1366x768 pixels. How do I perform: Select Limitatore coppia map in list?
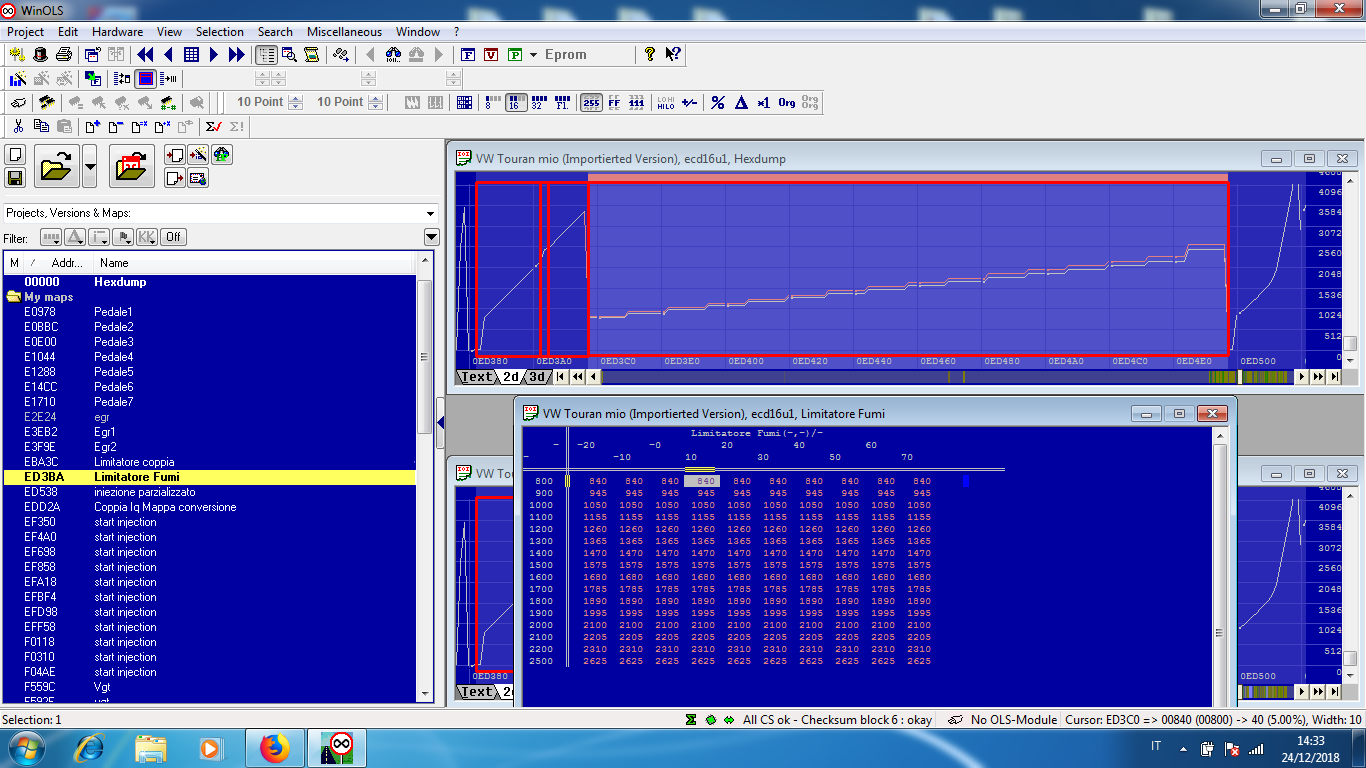point(134,462)
